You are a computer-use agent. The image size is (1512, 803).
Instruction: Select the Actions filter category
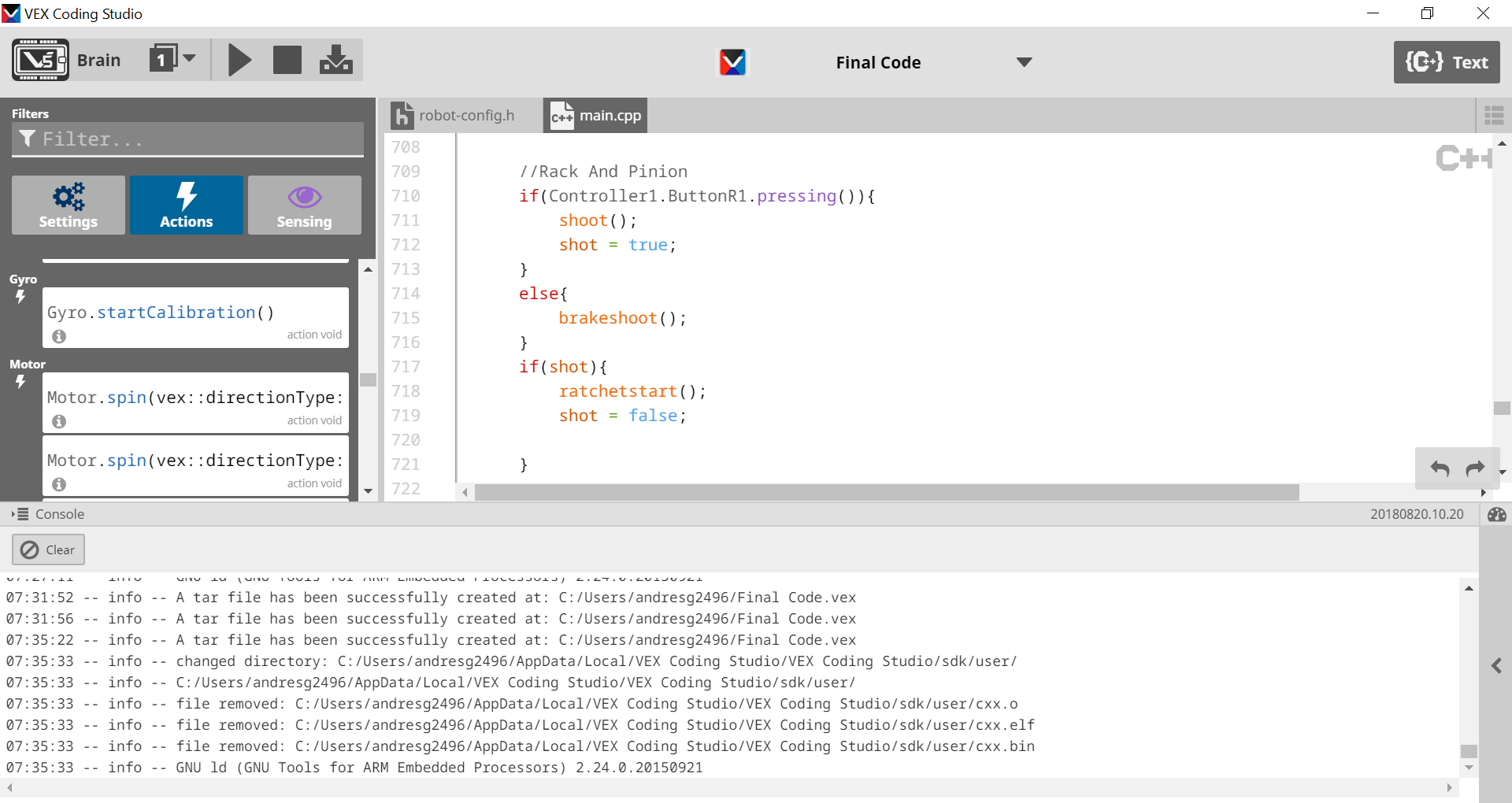(x=187, y=205)
